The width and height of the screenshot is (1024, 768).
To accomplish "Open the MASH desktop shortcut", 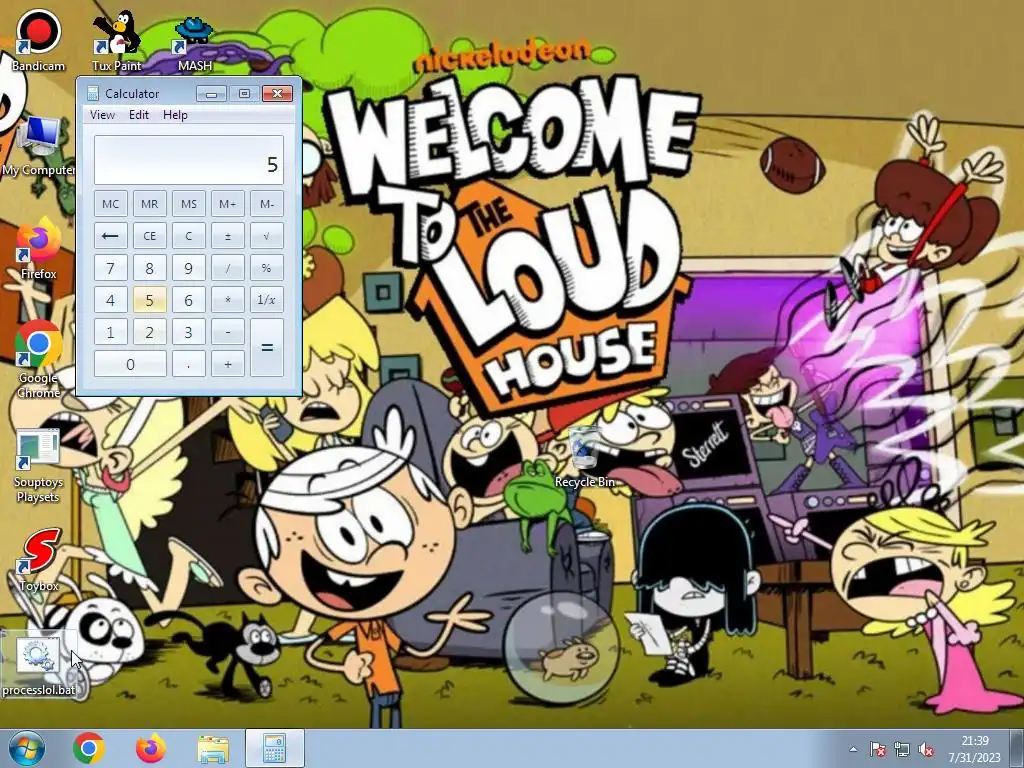I will click(195, 40).
